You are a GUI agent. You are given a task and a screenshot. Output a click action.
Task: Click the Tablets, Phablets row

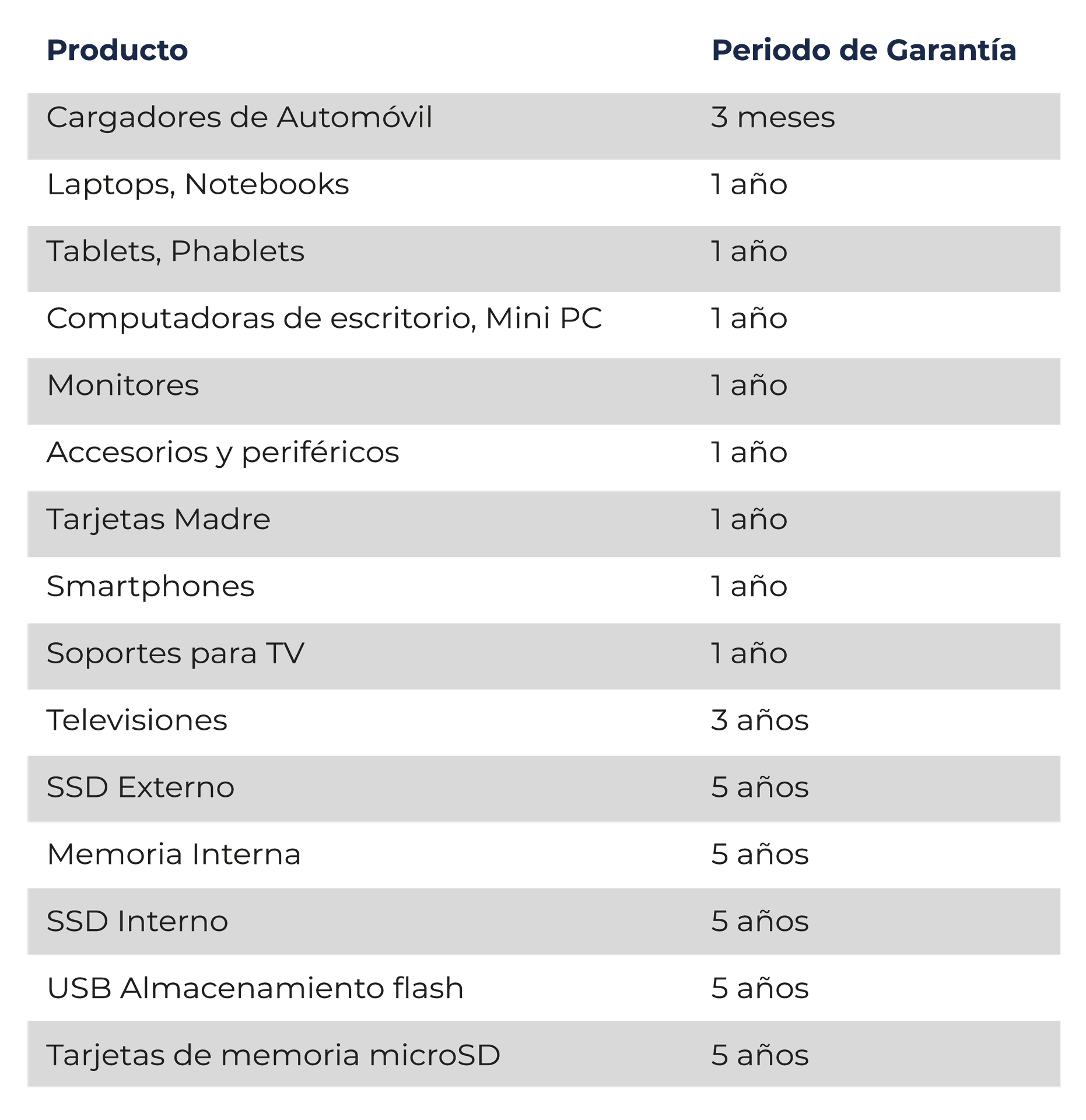point(544,259)
